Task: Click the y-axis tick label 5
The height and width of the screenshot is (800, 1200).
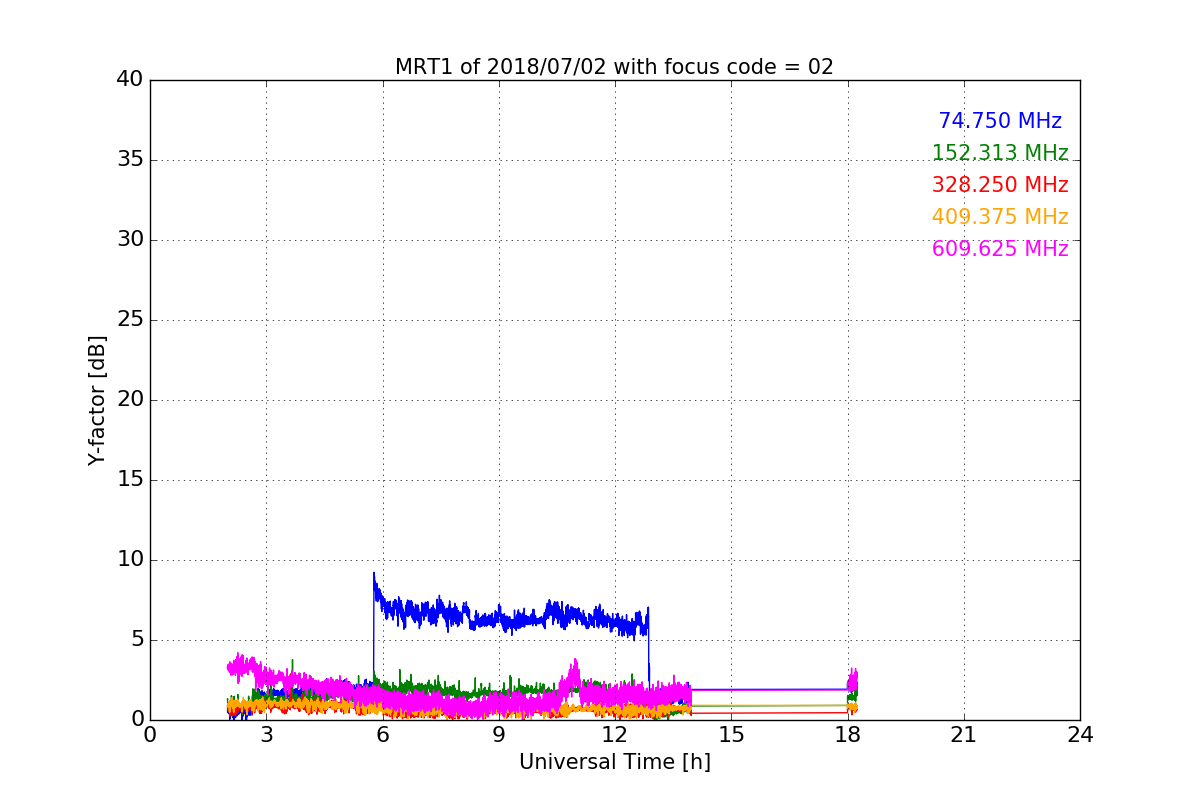Action: click(136, 640)
